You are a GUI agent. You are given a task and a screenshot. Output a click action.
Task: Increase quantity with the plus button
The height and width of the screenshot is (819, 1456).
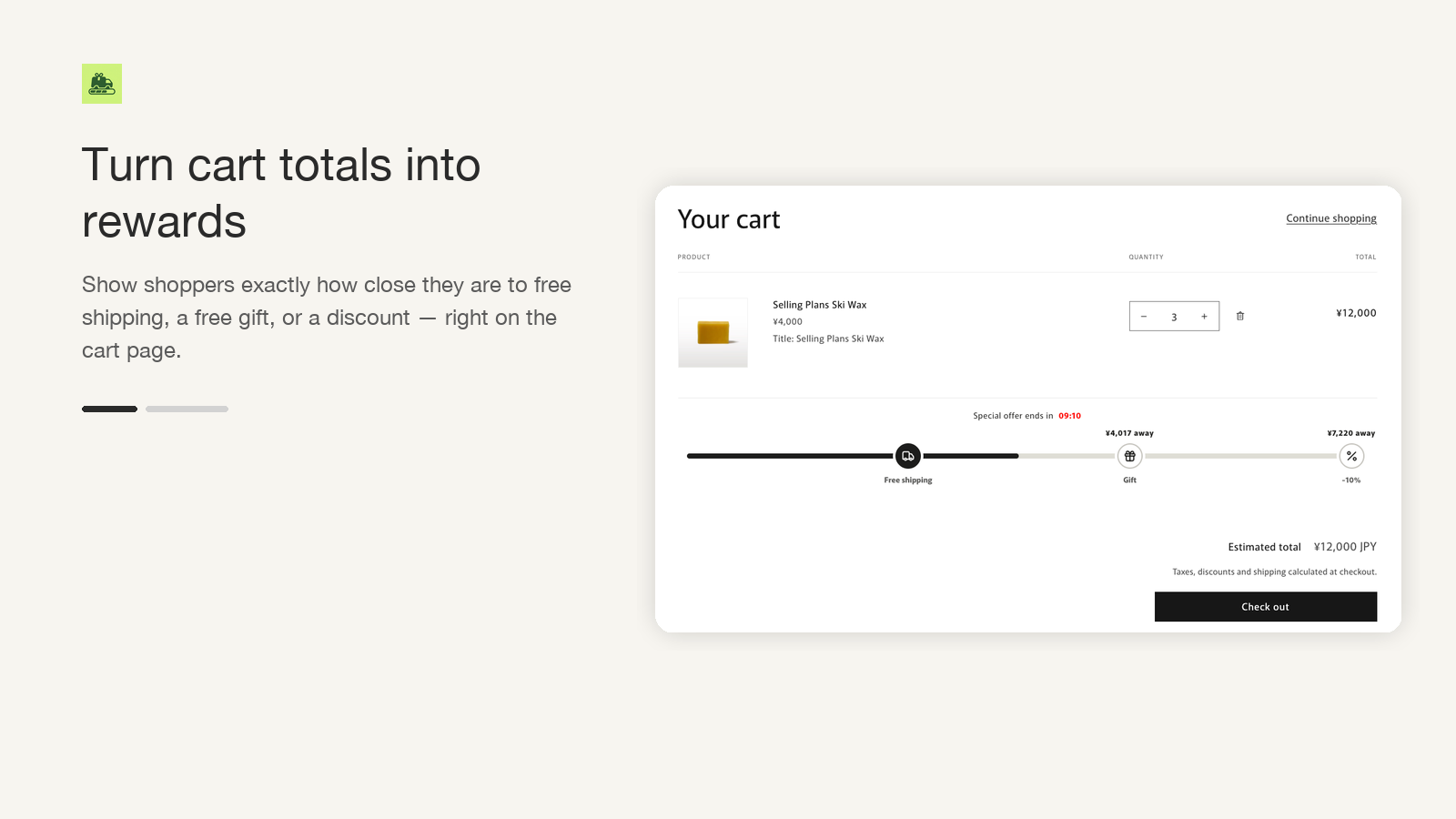coord(1204,317)
